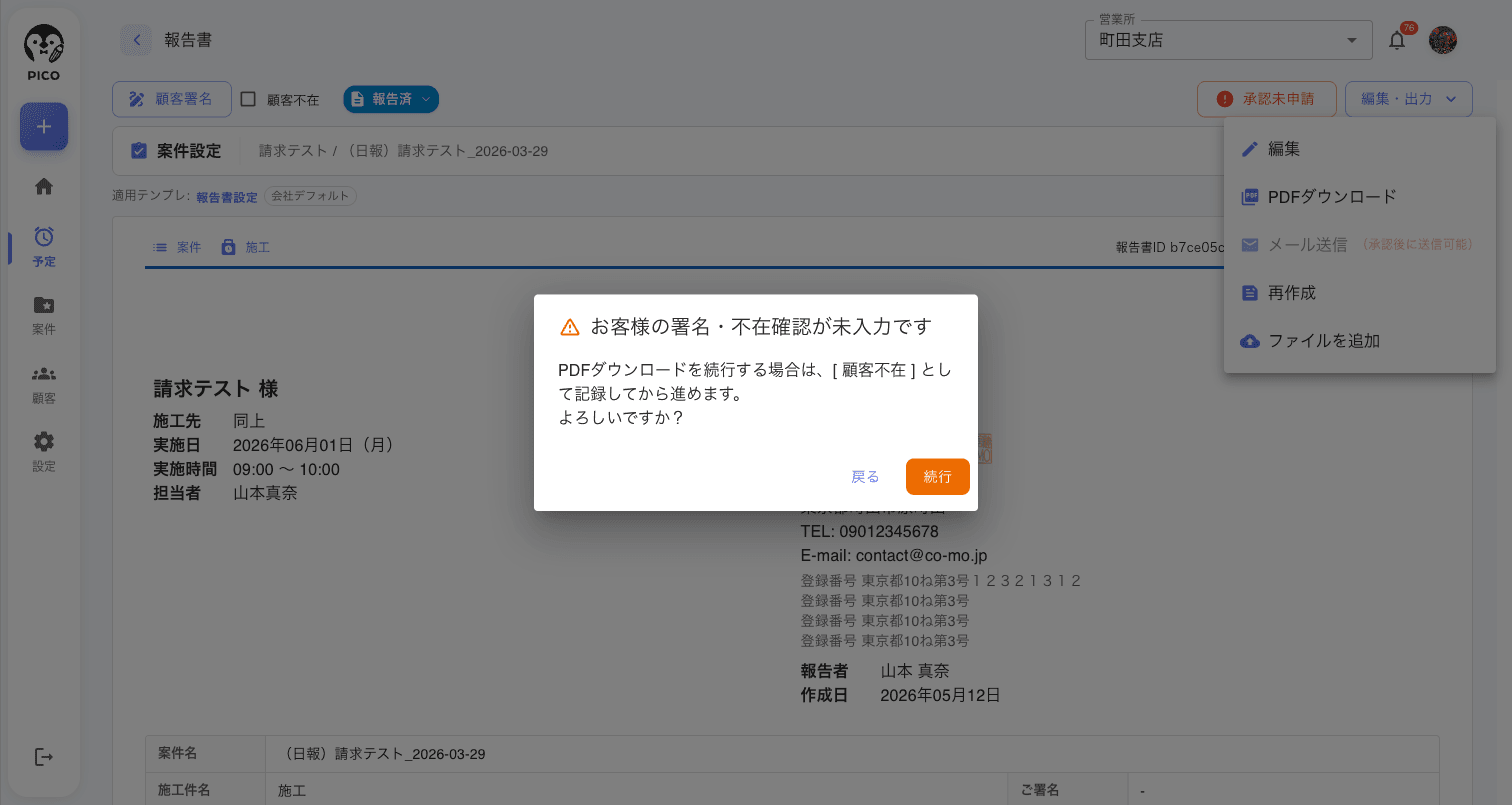Select PDFダウンロード menu item

click(1360, 197)
